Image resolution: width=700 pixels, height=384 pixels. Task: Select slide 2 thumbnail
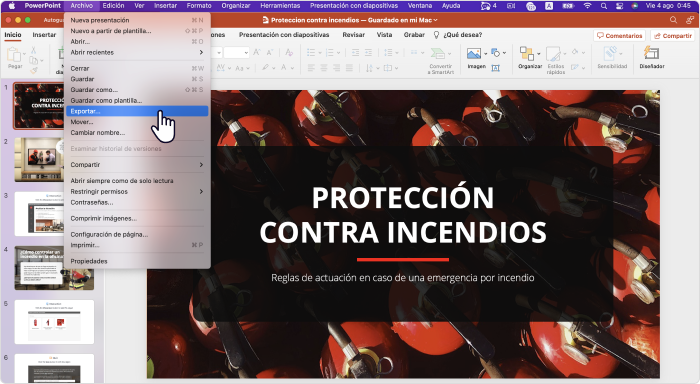[39, 159]
